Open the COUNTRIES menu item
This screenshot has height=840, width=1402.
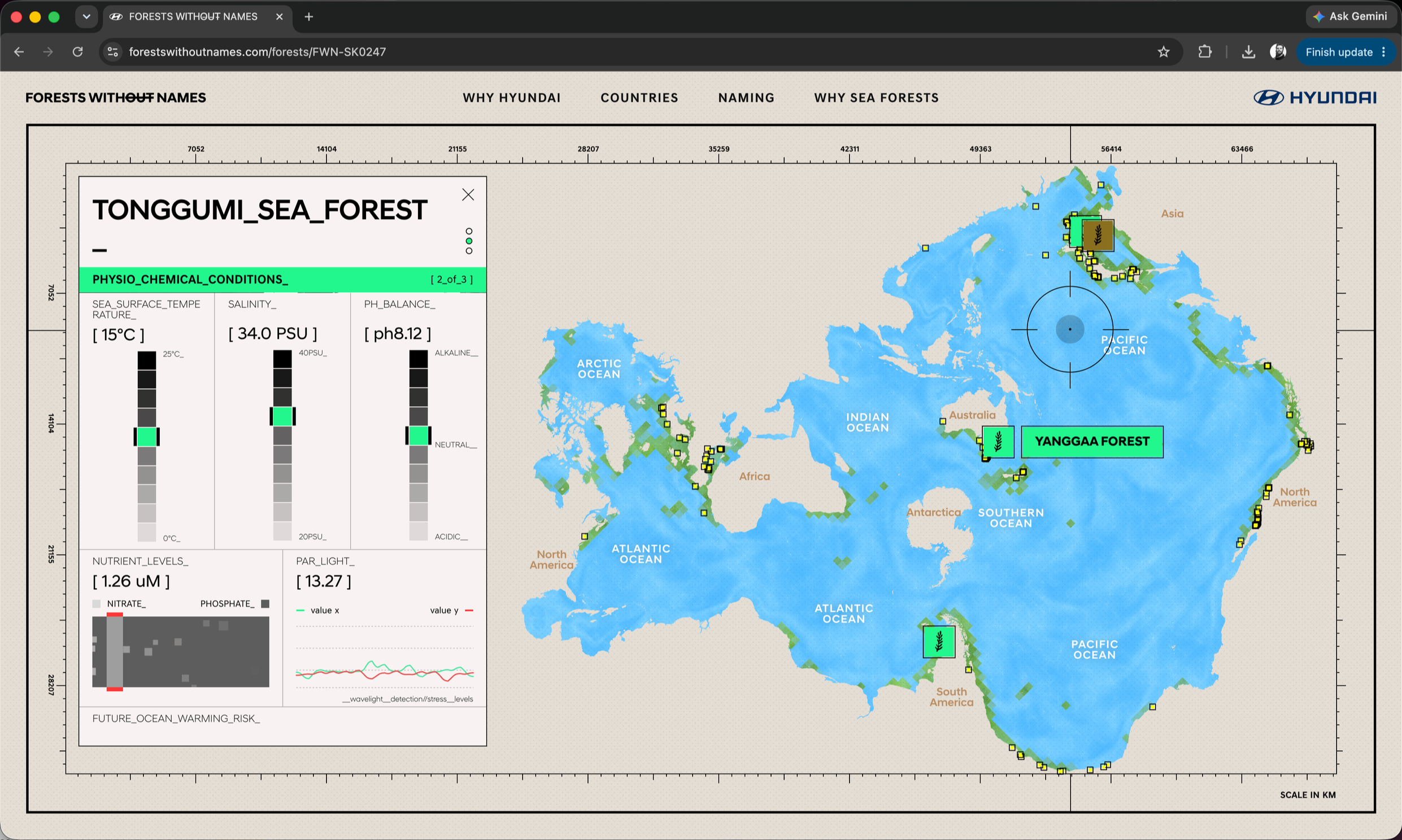(x=639, y=98)
